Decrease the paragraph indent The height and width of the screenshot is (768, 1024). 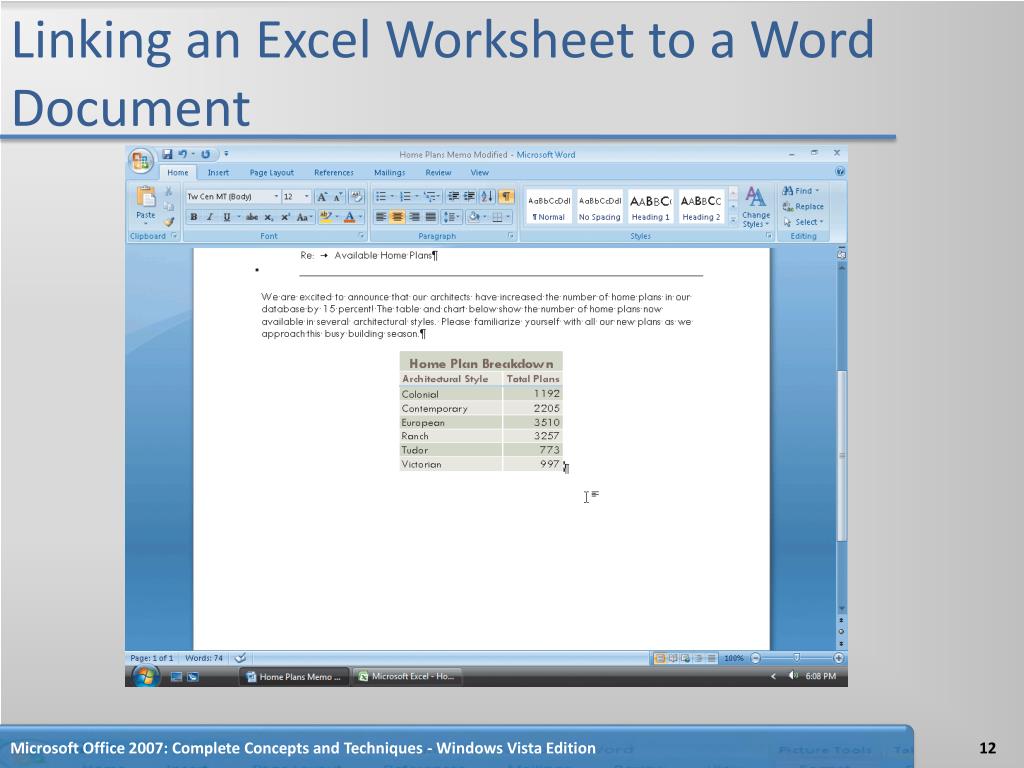(453, 197)
